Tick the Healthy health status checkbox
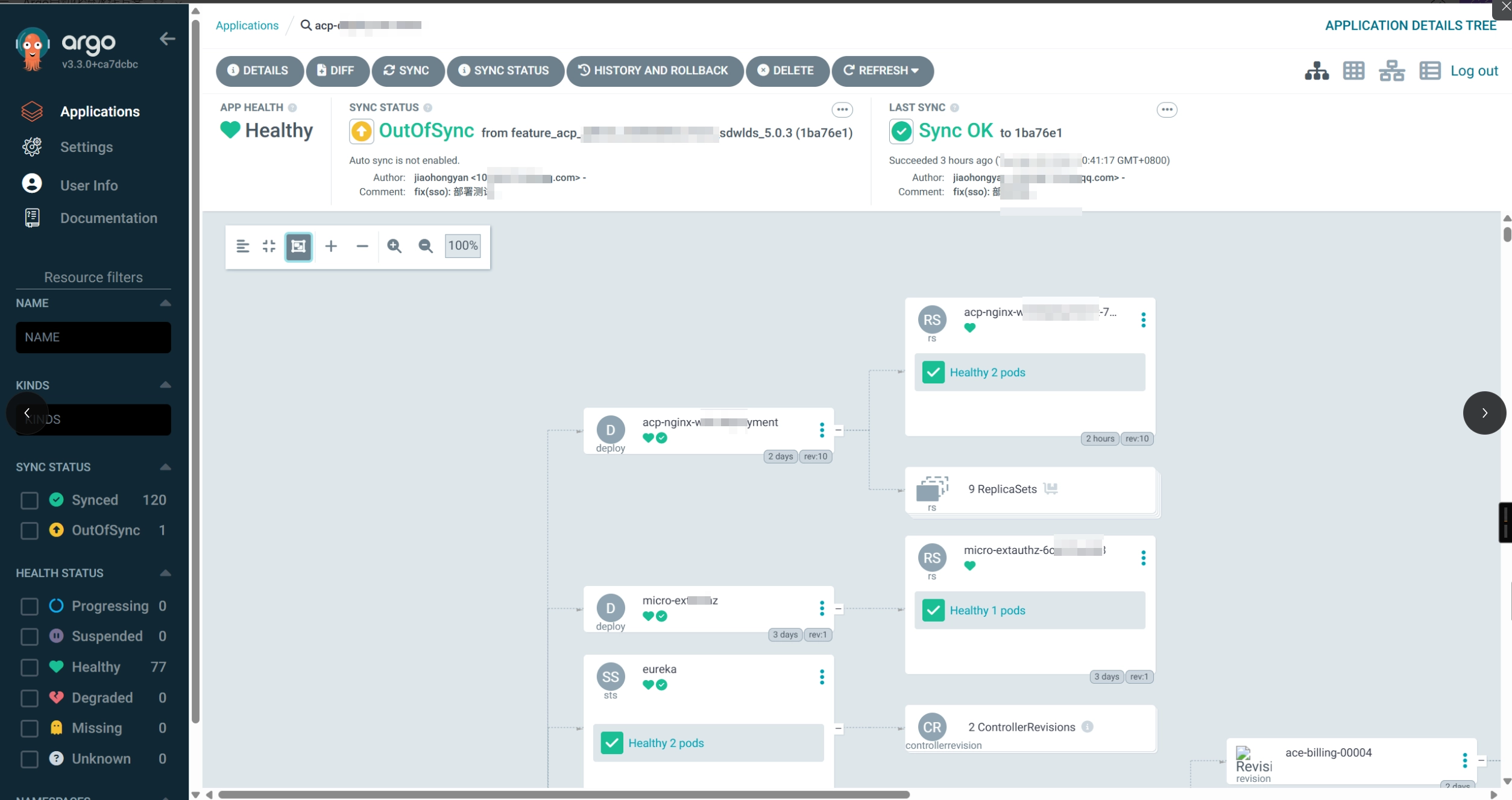The height and width of the screenshot is (800, 1512). 29,667
